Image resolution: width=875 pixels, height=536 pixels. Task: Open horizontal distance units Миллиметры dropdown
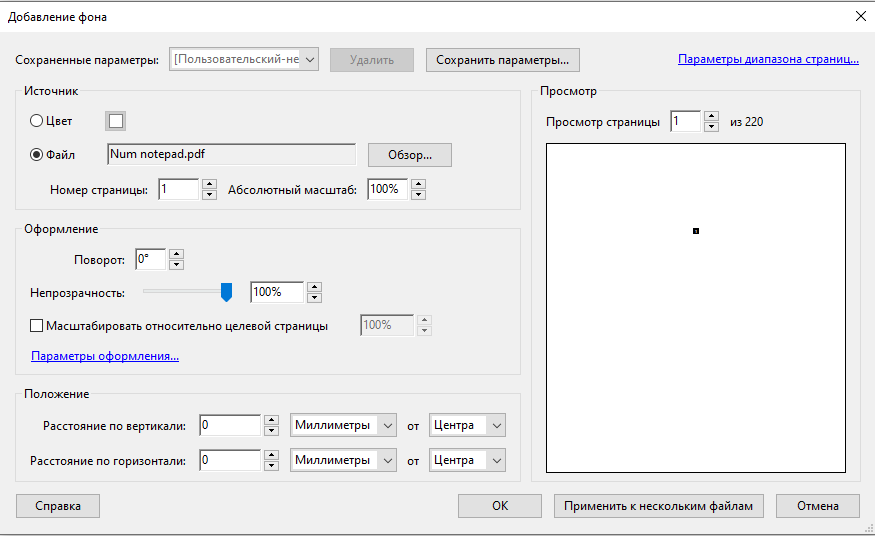coord(343,461)
